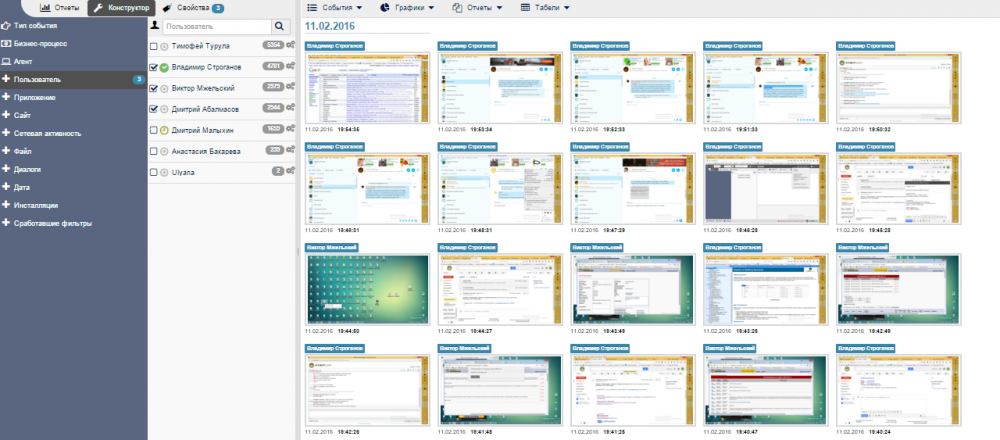Click the event count badge for Анастасия Бакарева
Image resolution: width=1000 pixels, height=440 pixels.
point(275,150)
